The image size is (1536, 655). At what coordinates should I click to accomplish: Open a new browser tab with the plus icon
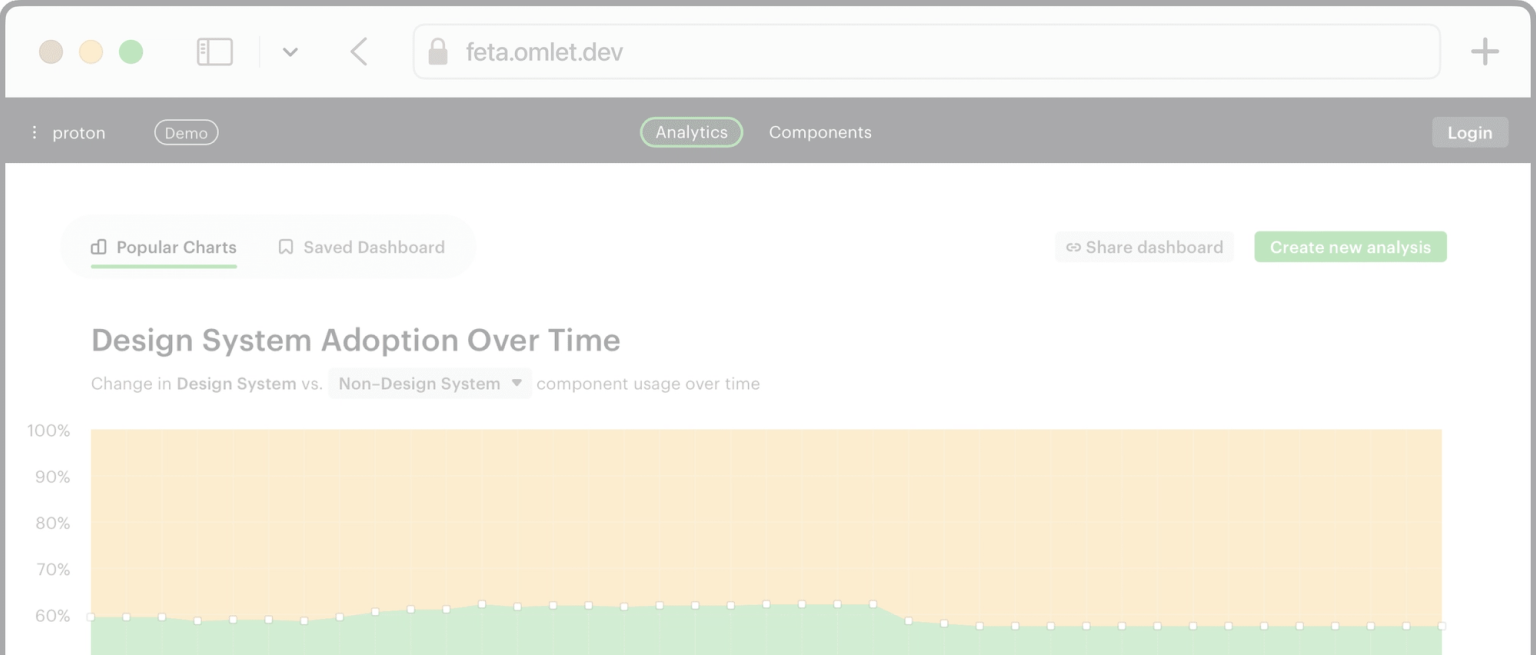(x=1485, y=51)
